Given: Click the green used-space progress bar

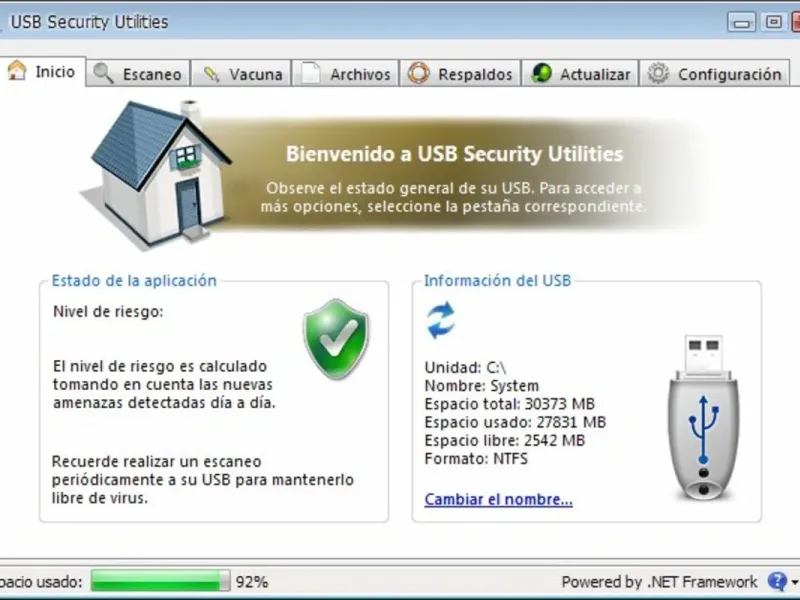Looking at the screenshot, I should [160, 581].
